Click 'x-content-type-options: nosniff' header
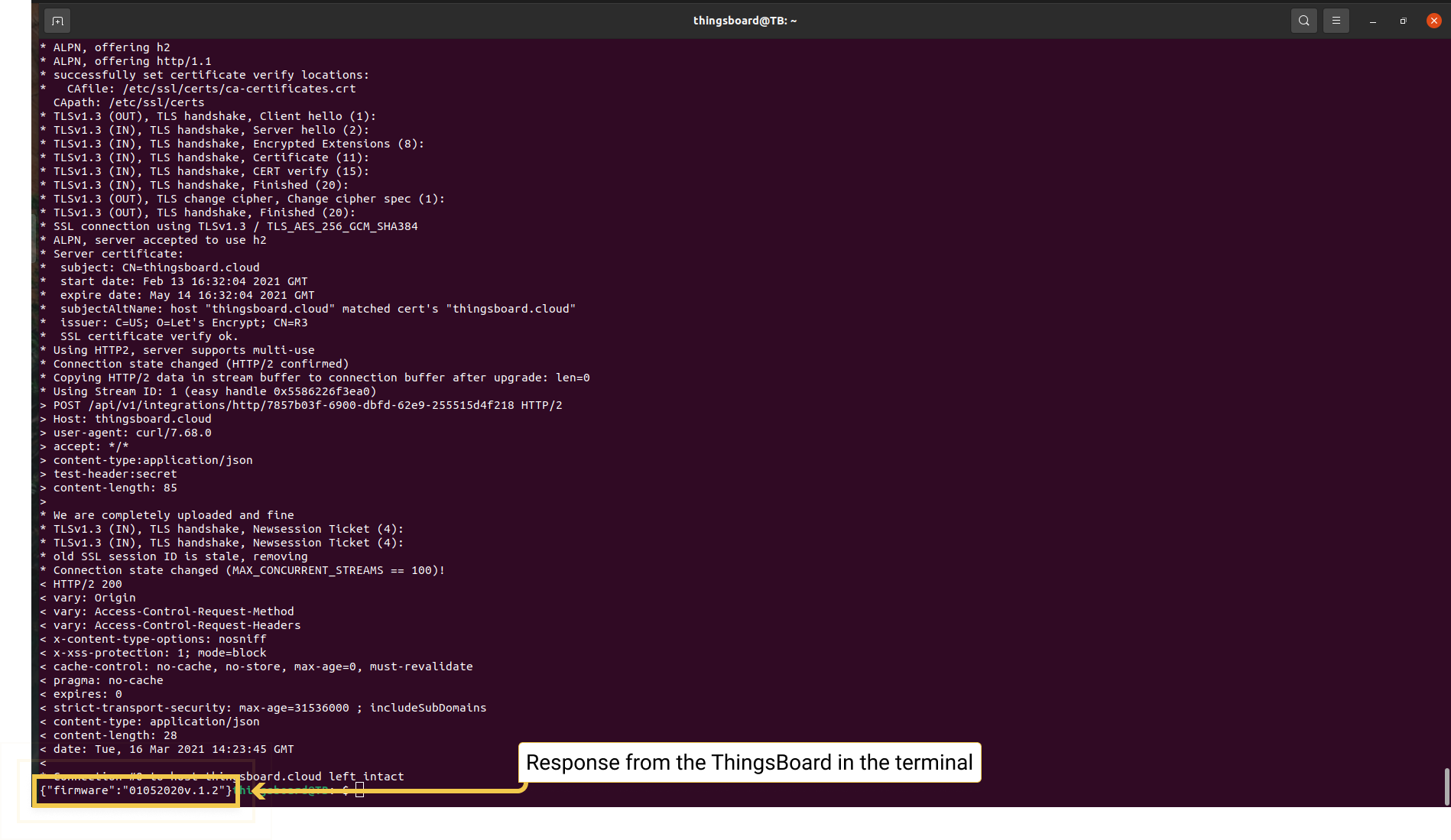This screenshot has width=1451, height=840. [x=154, y=639]
